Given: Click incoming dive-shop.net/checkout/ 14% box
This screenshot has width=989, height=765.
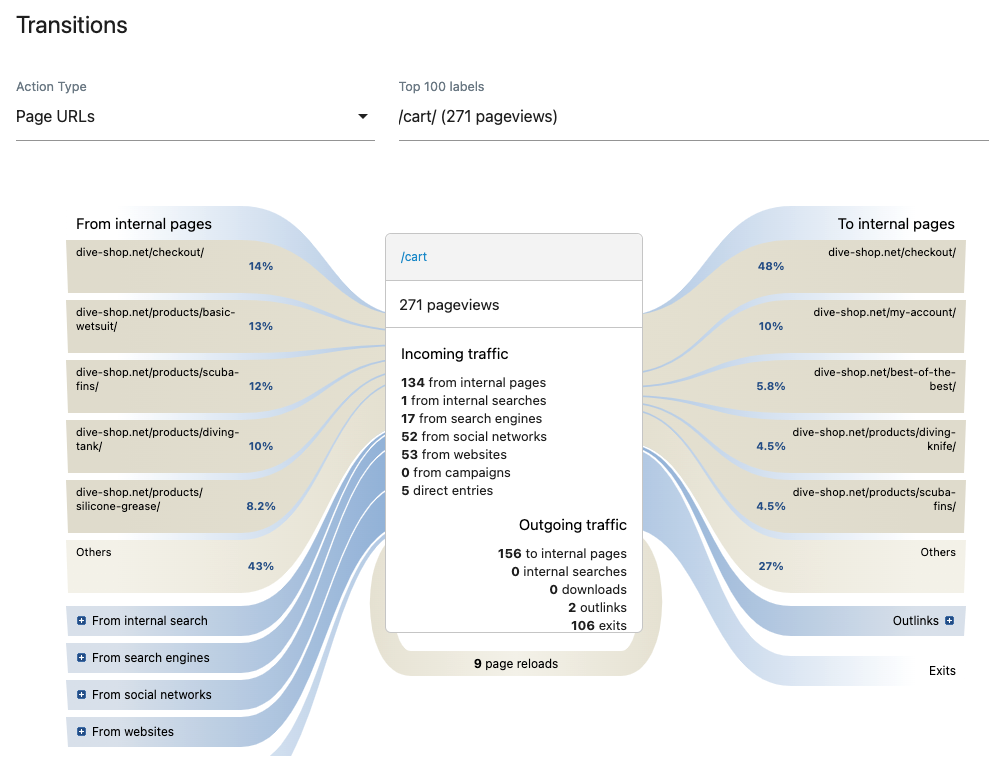Looking at the screenshot, I should (170, 266).
